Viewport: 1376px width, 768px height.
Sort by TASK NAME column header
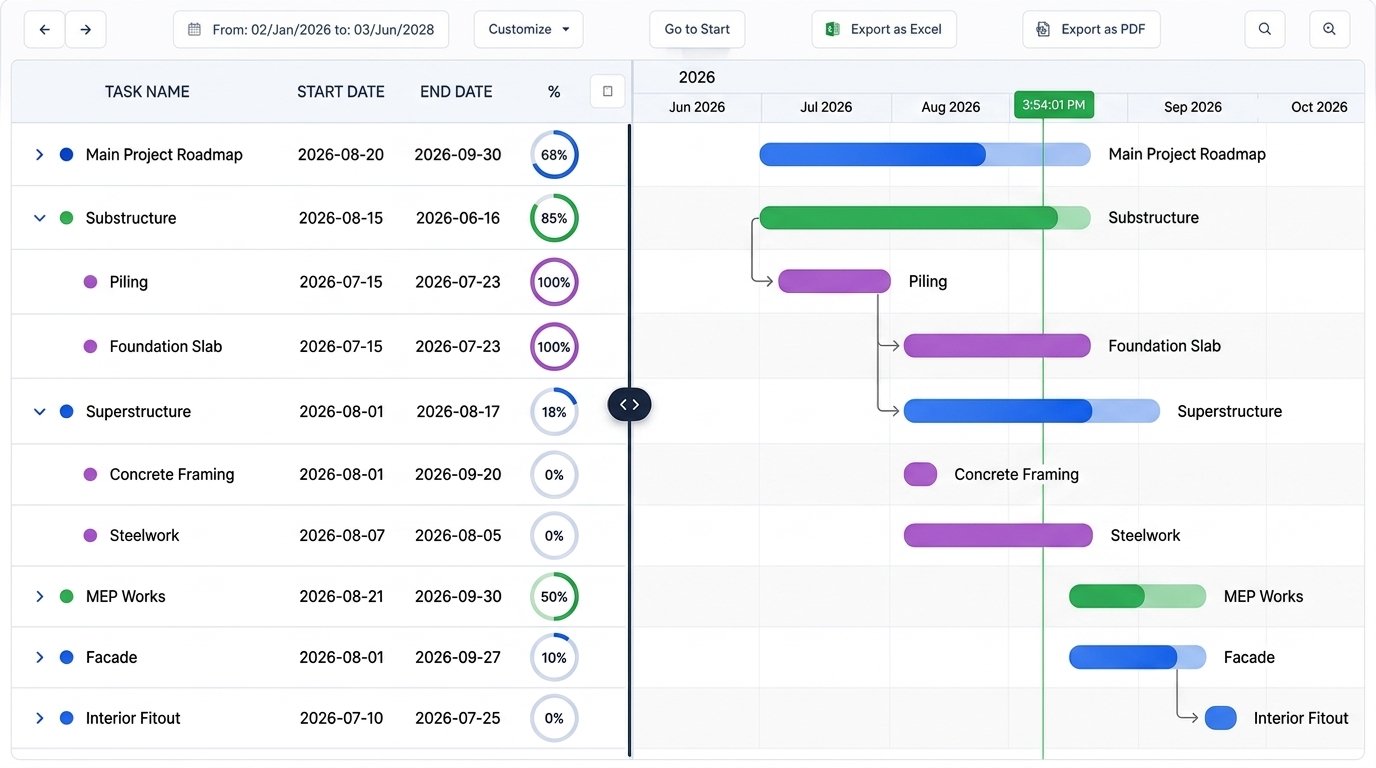pyautogui.click(x=147, y=92)
